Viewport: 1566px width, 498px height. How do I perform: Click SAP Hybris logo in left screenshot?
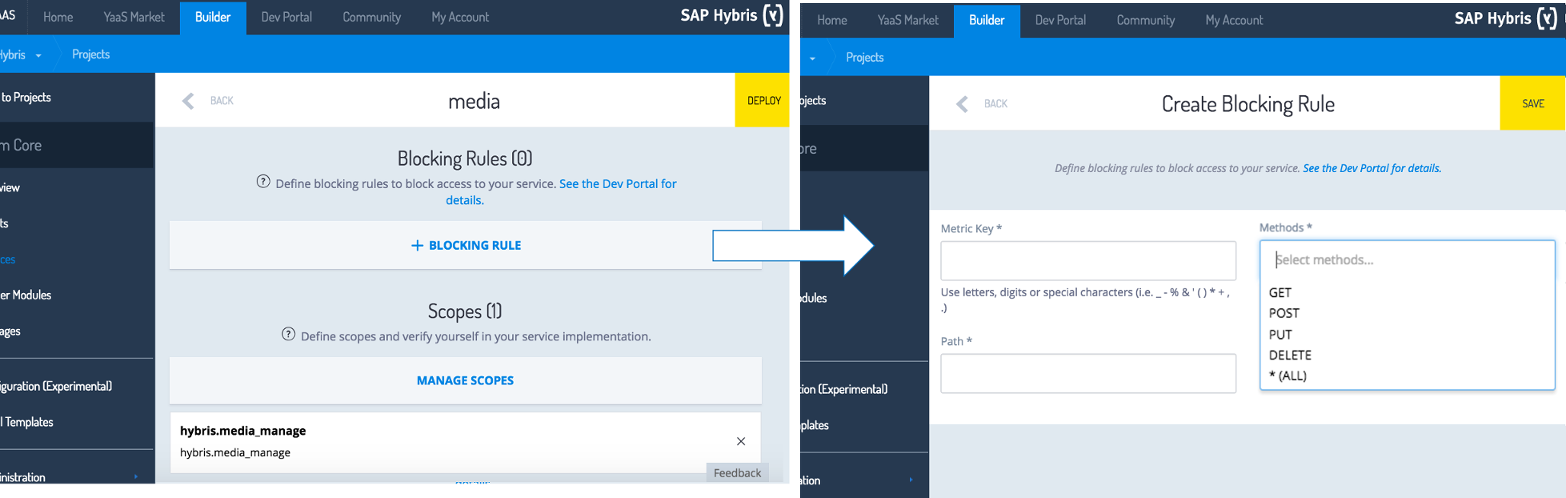click(730, 15)
